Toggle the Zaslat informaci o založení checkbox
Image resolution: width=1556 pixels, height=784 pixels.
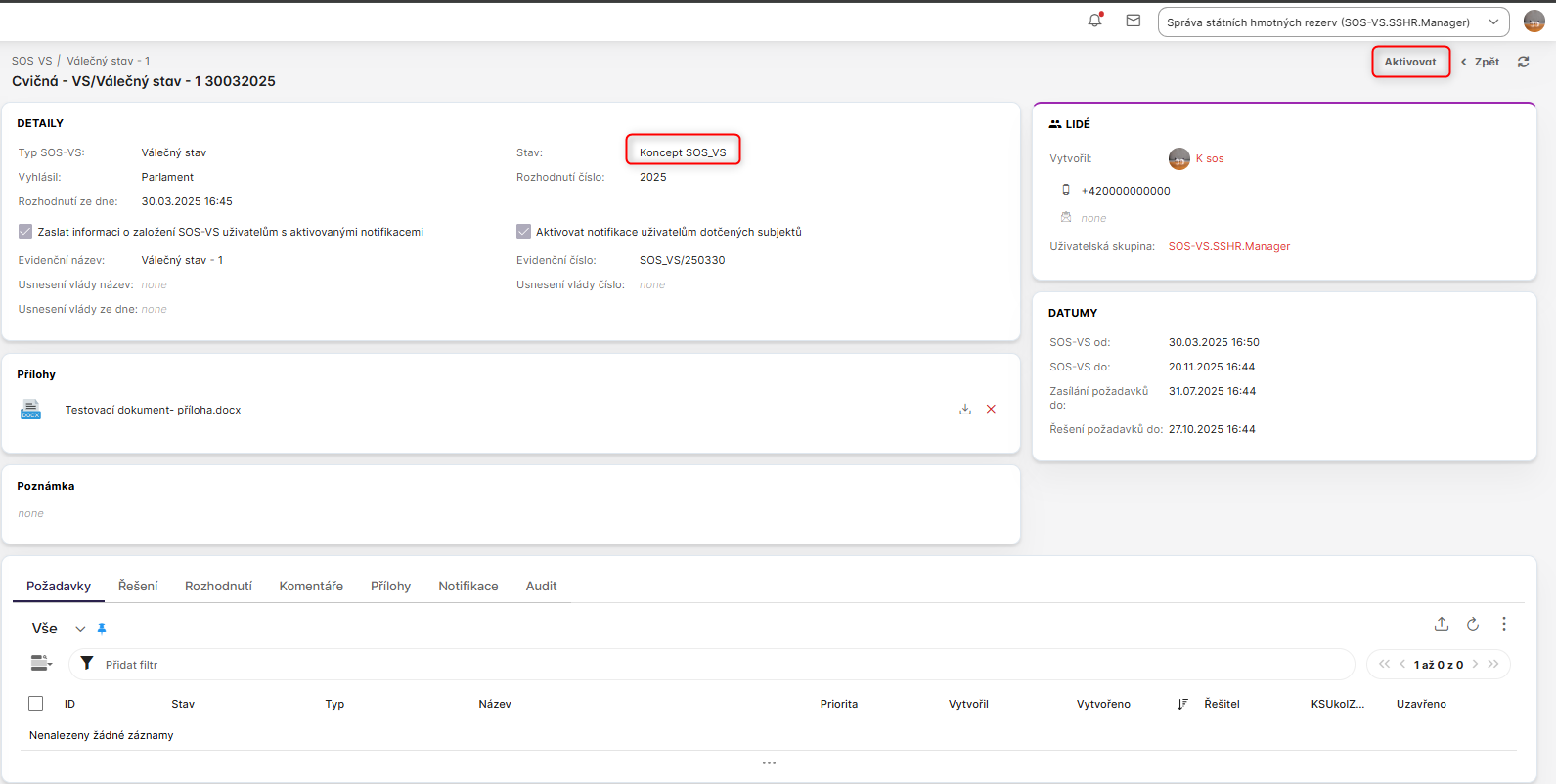(x=25, y=232)
